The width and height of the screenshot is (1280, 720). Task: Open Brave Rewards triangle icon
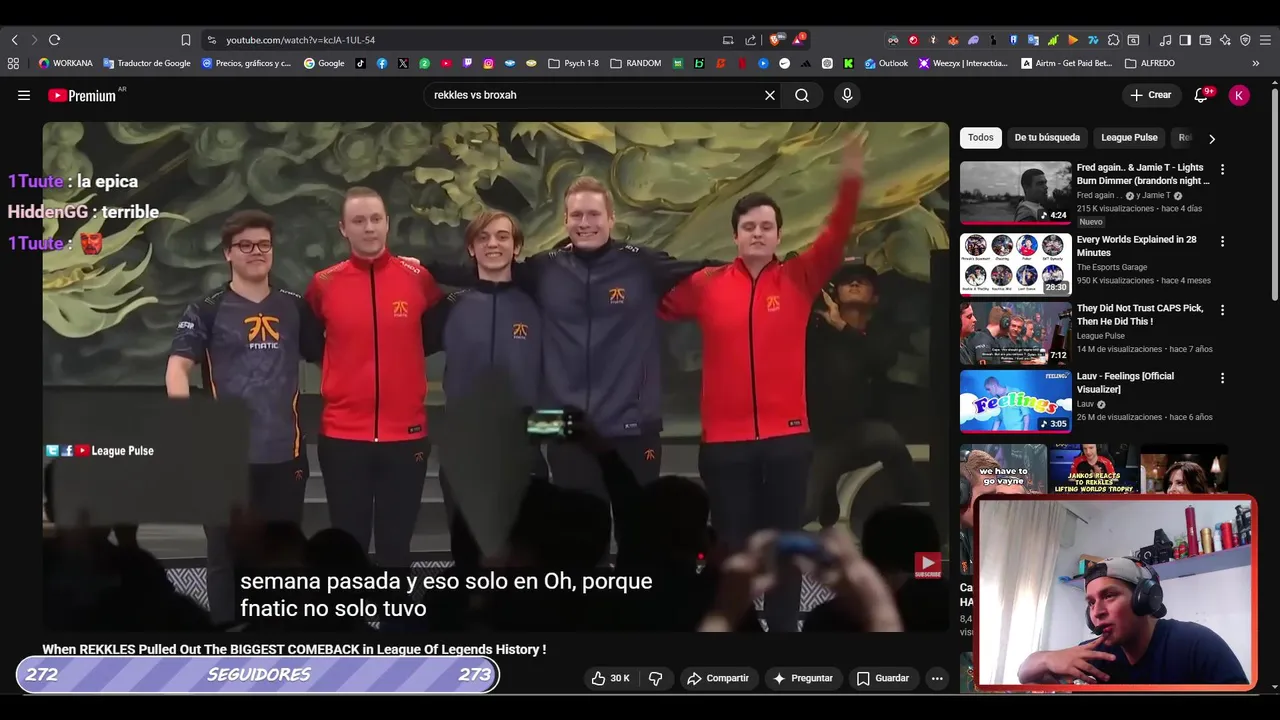[x=798, y=40]
